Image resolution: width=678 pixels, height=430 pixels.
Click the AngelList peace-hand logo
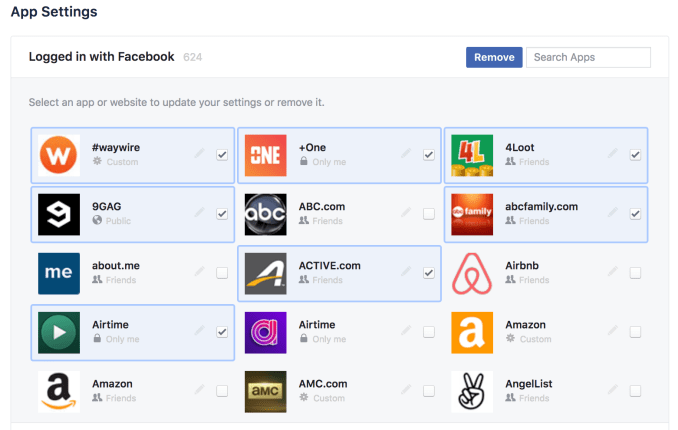[471, 391]
